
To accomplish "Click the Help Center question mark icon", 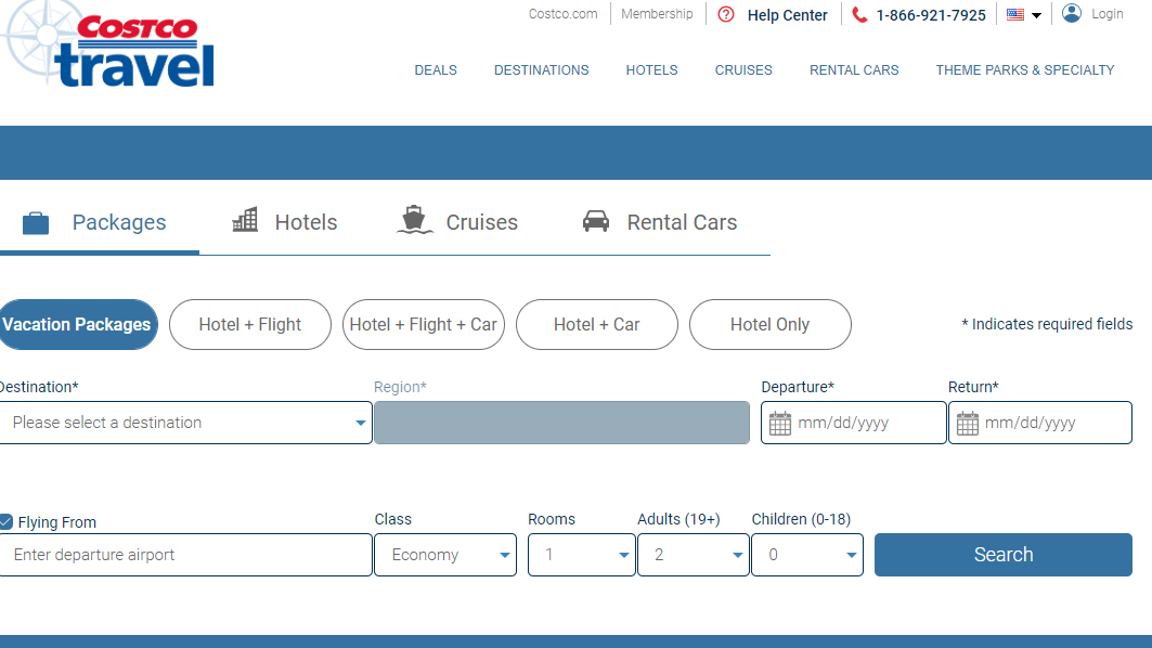I will click(x=726, y=15).
